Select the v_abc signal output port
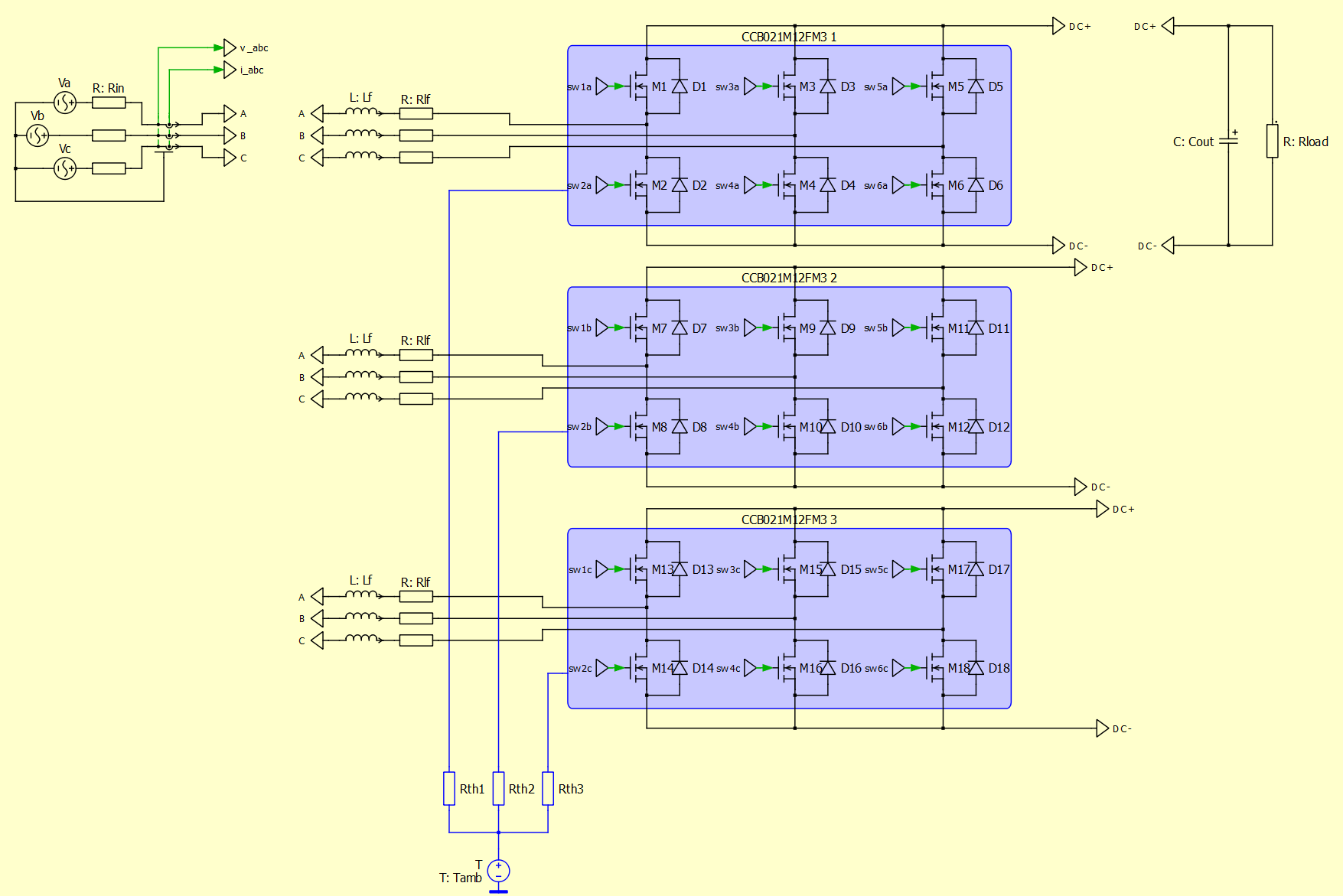This screenshot has height=896, width=1343. (230, 47)
